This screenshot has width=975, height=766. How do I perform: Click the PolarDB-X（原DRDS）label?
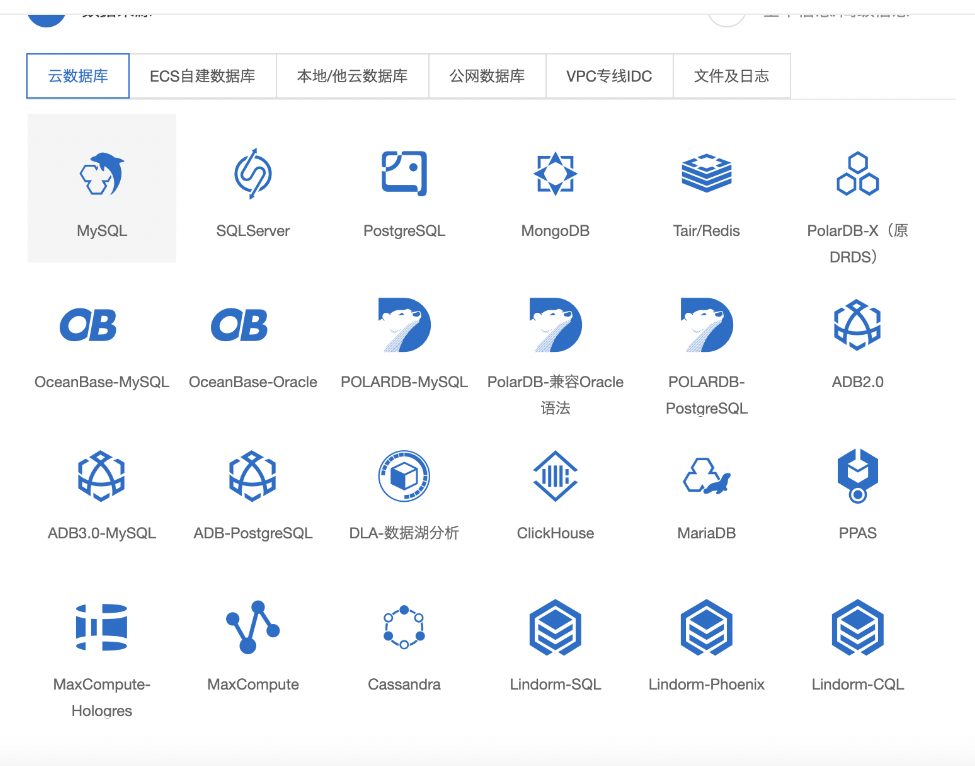tap(857, 243)
